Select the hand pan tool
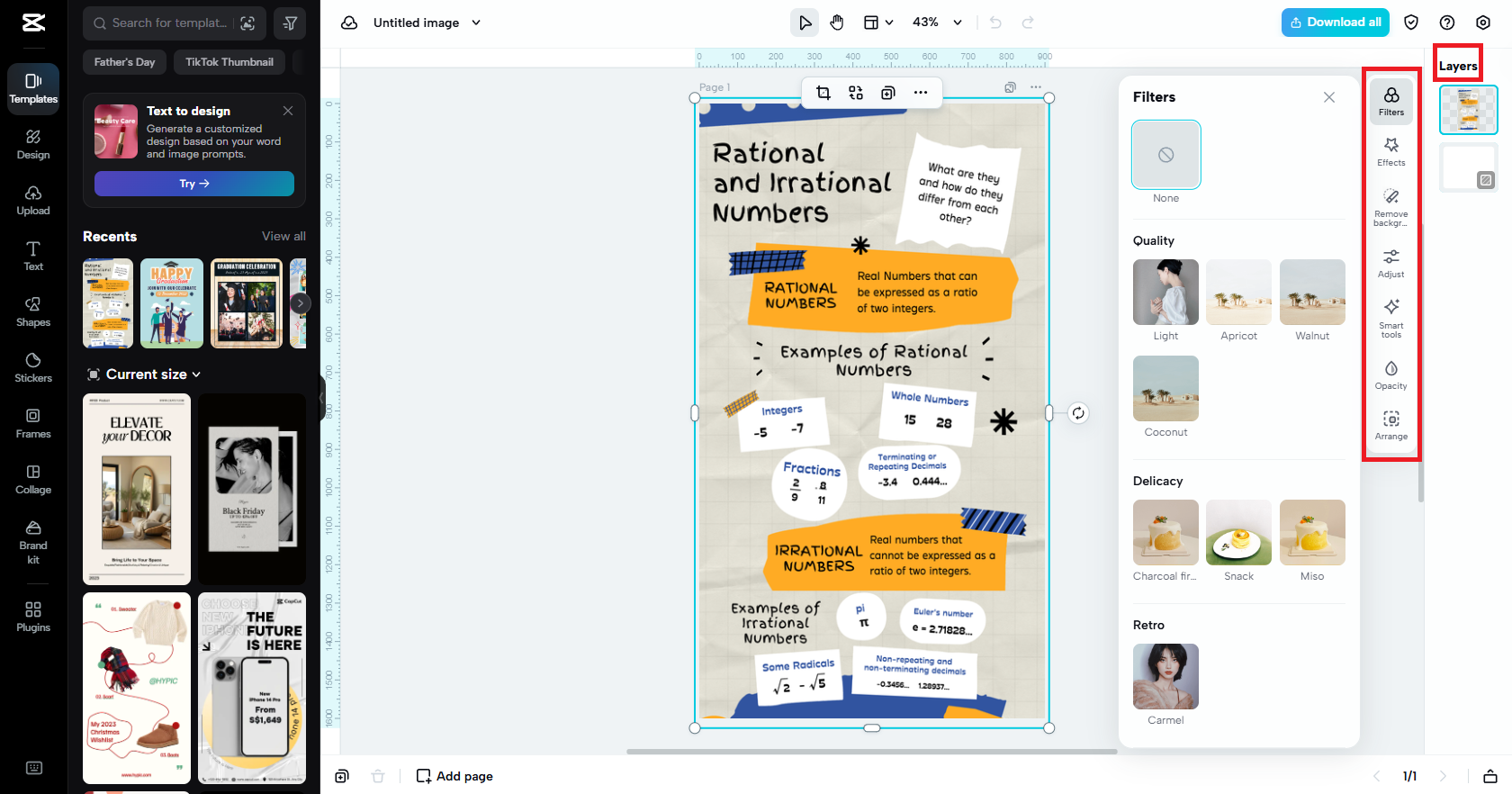Screen dimensions: 1512x794 pyautogui.click(x=837, y=23)
